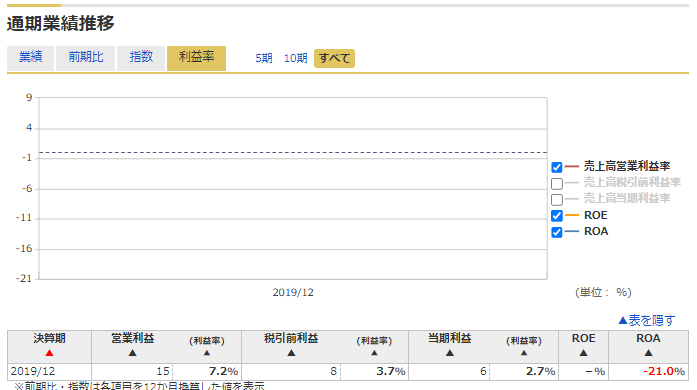Uncheck ROE series checkbox
697x390 pixels.
557,216
